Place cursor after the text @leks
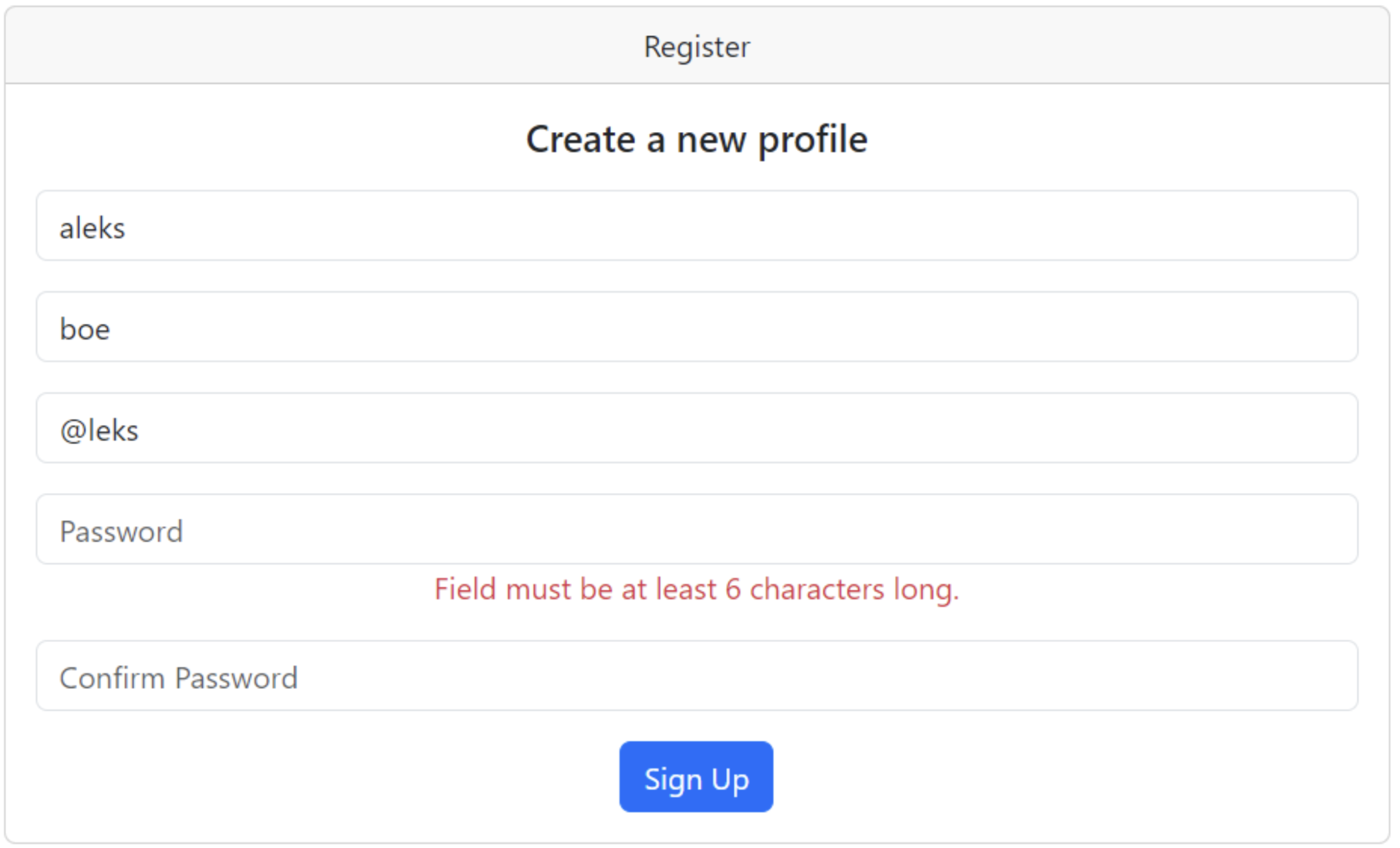The height and width of the screenshot is (848, 1400). (x=140, y=431)
